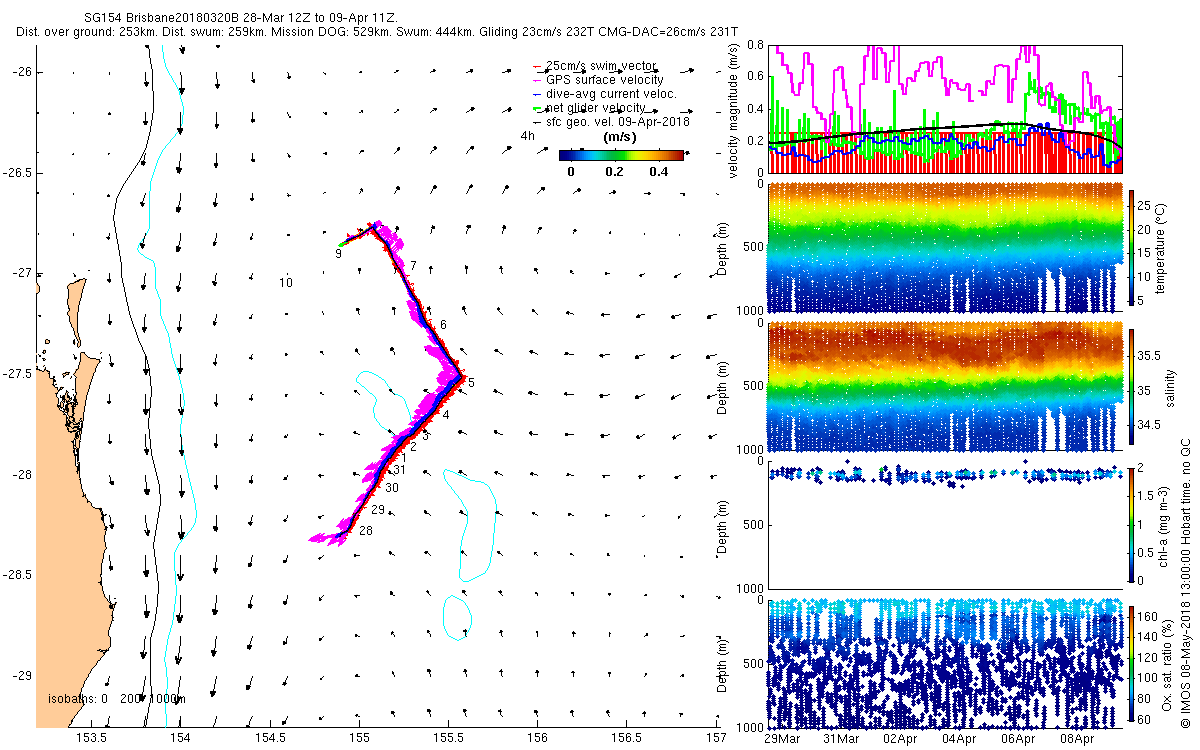Click the isolated '10' label west of the track
1200x750 pixels.
click(286, 283)
